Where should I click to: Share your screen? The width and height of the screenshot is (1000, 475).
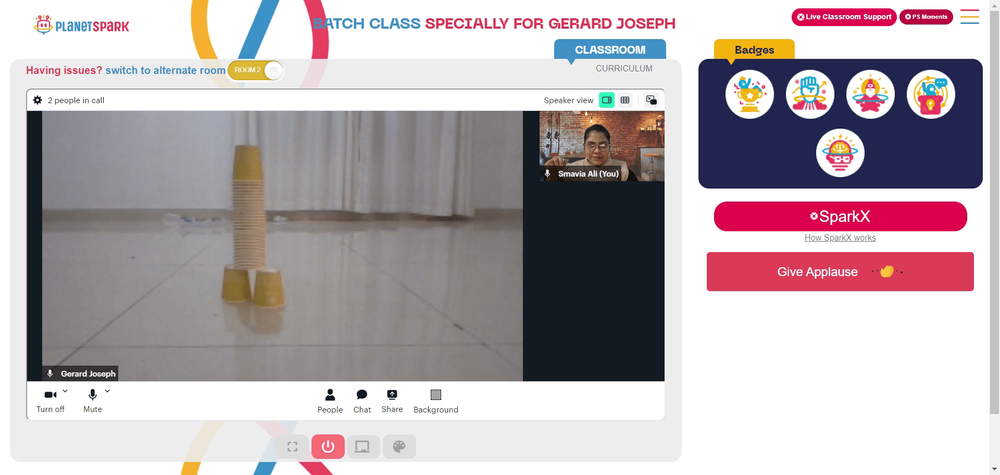point(392,401)
